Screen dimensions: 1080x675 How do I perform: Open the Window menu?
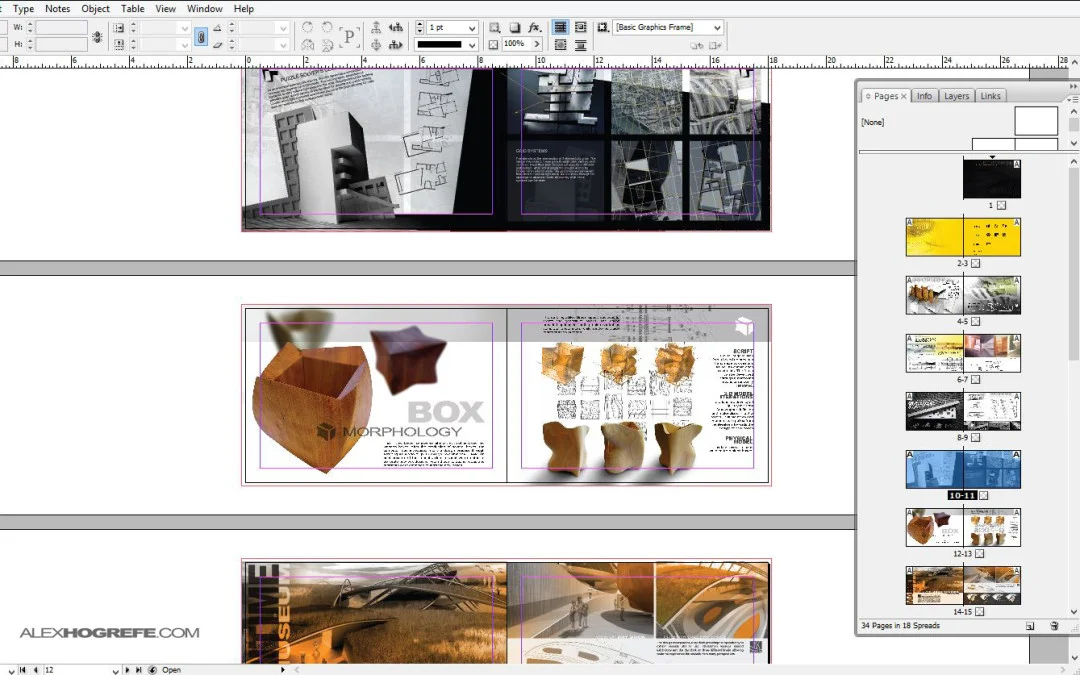point(205,8)
